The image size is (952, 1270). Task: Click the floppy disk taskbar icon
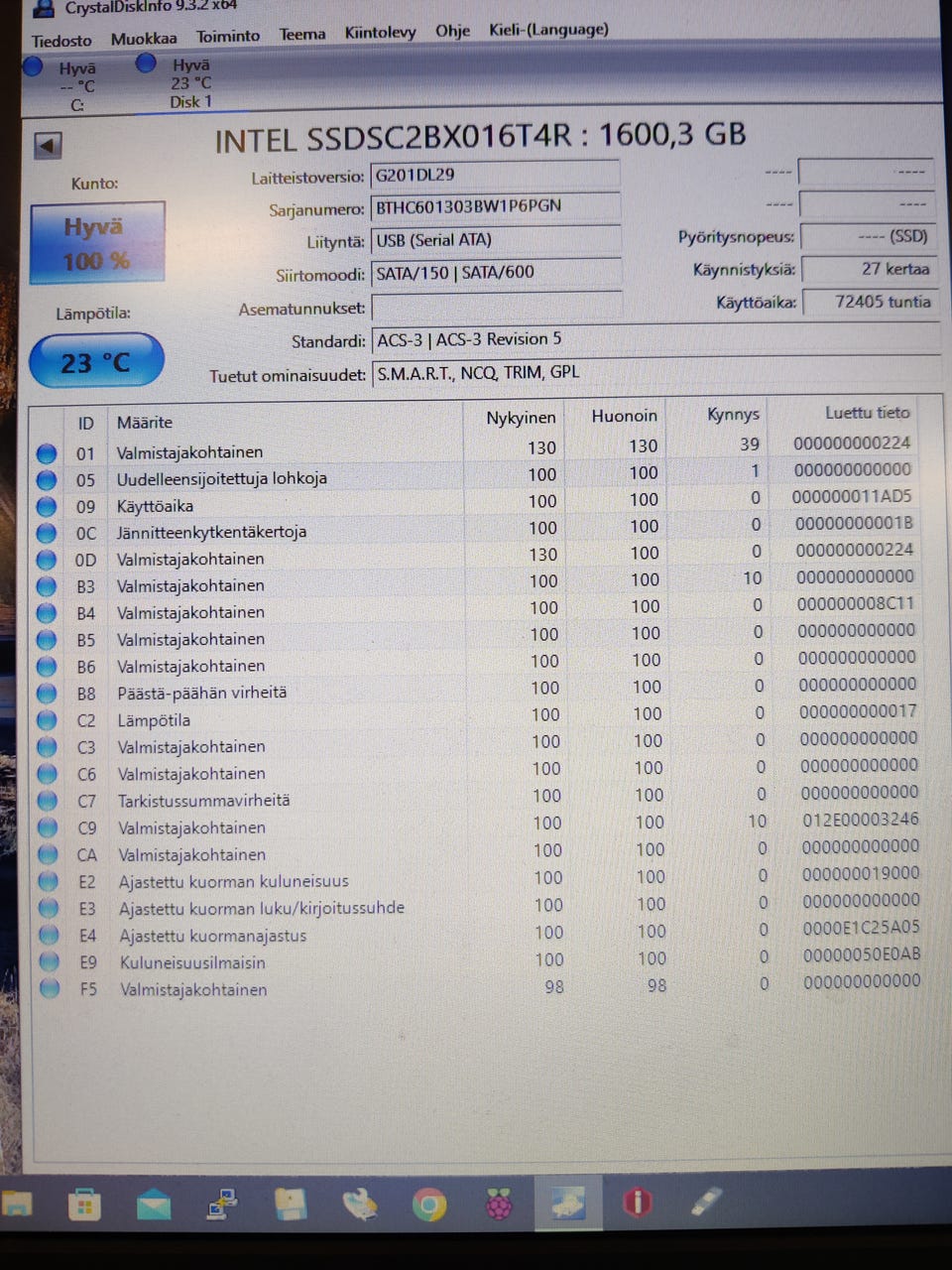pos(291,1206)
